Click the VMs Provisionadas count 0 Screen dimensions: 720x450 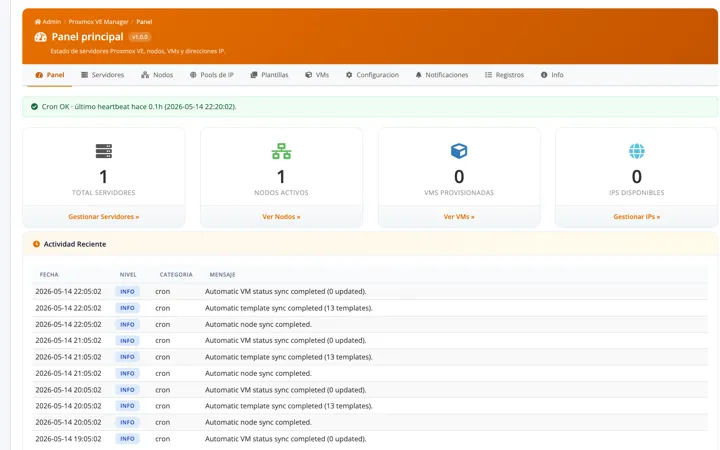(459, 177)
